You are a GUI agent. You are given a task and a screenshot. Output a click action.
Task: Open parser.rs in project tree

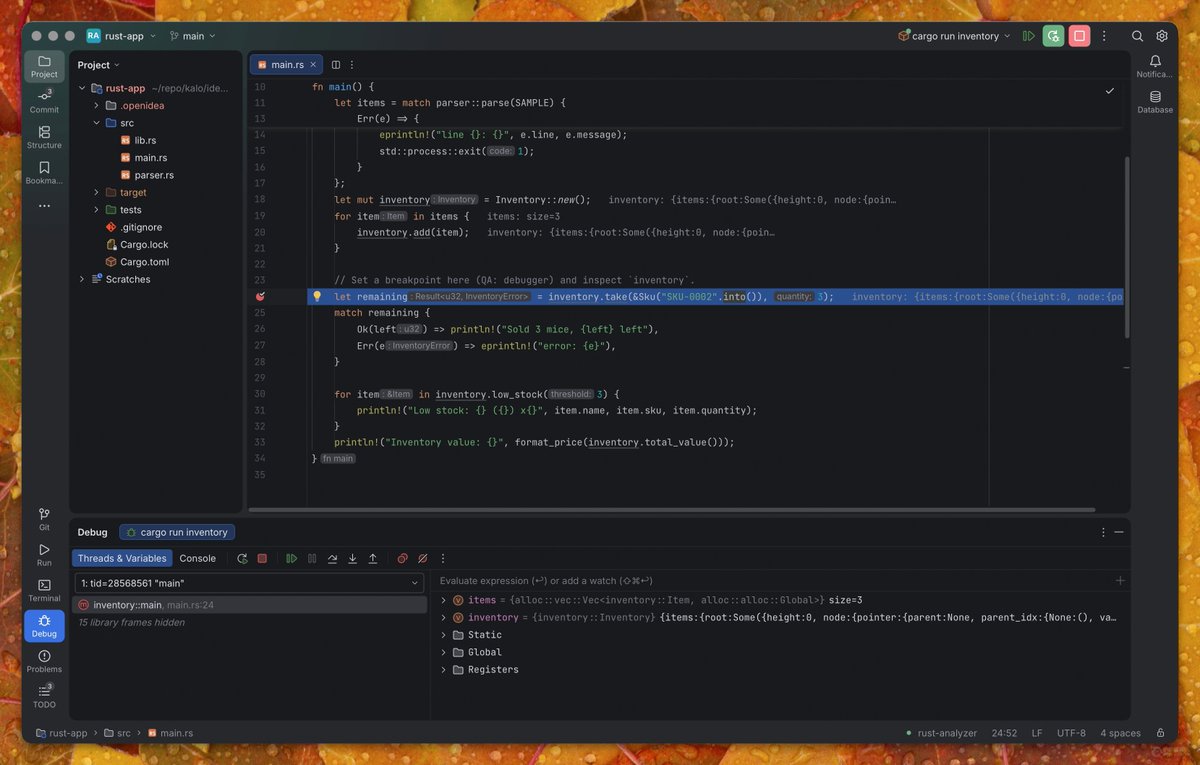(x=154, y=175)
